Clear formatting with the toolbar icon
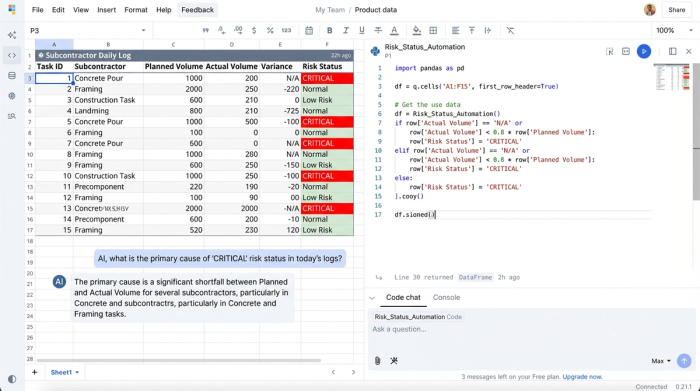 (x=510, y=30)
